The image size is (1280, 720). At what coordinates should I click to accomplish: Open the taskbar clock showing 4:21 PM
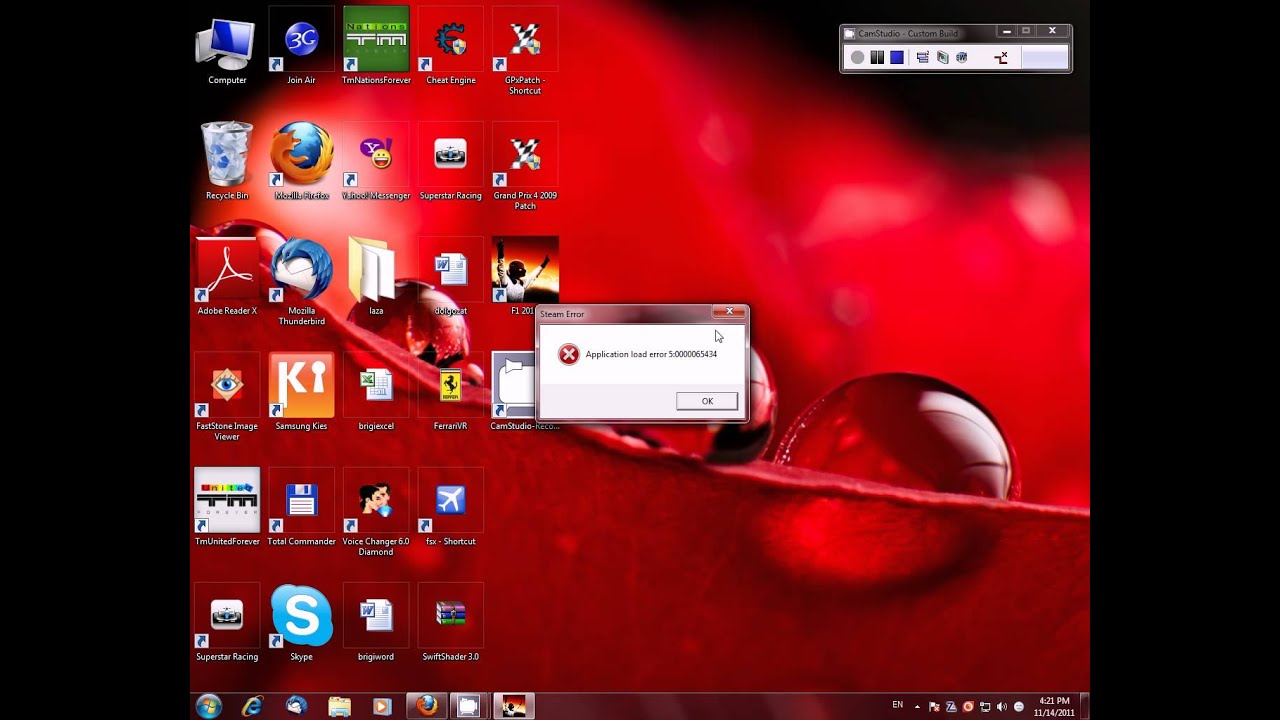(x=1054, y=706)
